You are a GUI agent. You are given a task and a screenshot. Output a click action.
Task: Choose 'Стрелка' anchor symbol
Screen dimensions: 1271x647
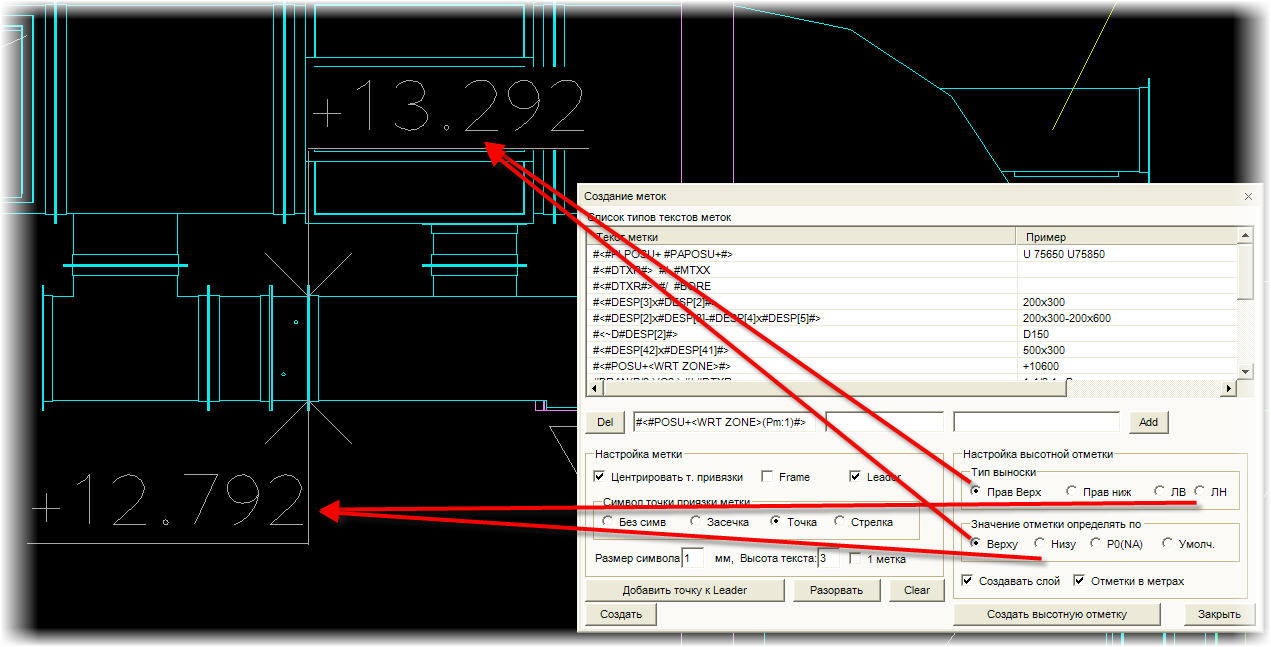(x=839, y=522)
